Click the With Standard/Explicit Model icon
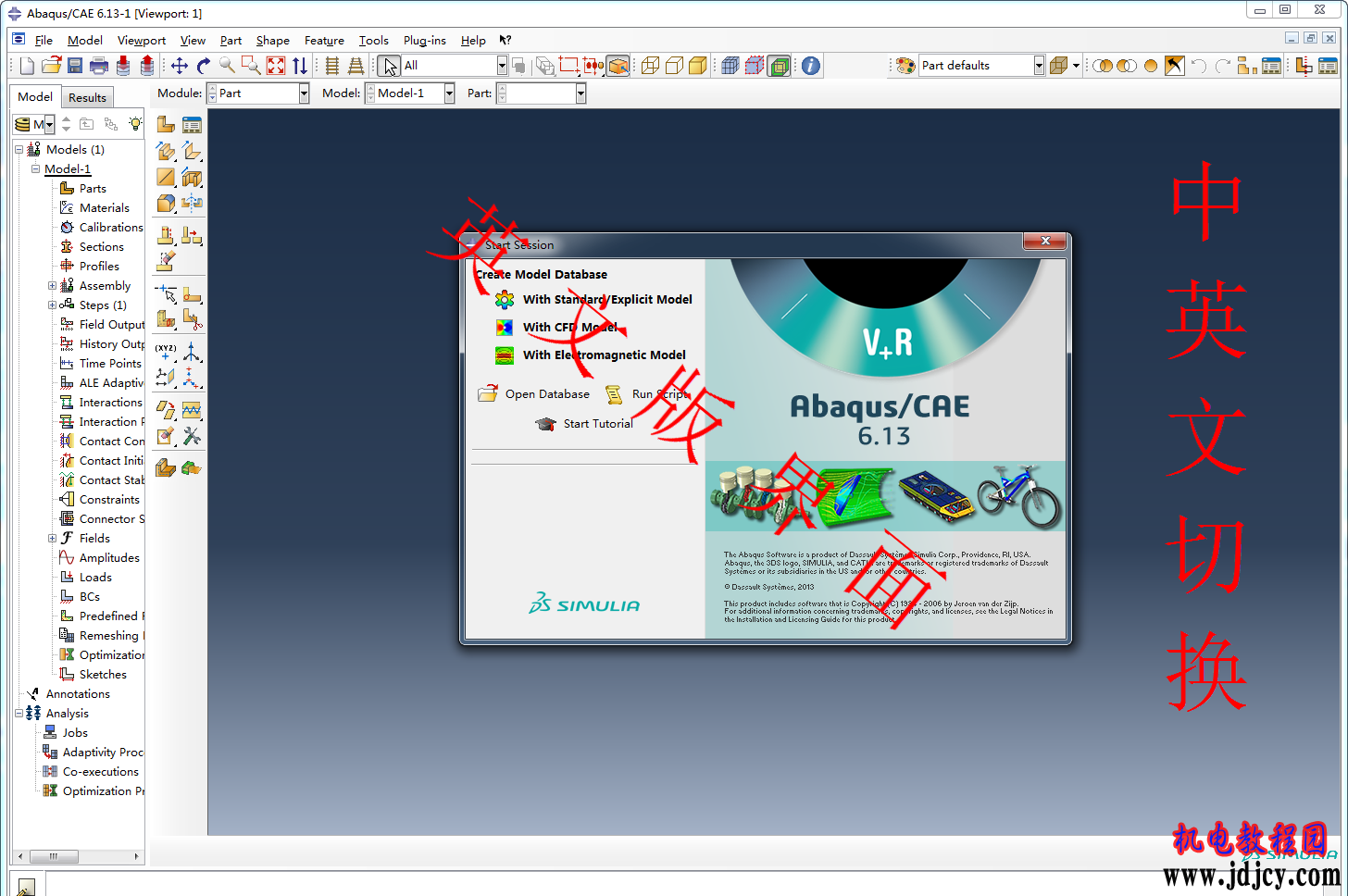This screenshot has width=1348, height=896. (x=505, y=299)
